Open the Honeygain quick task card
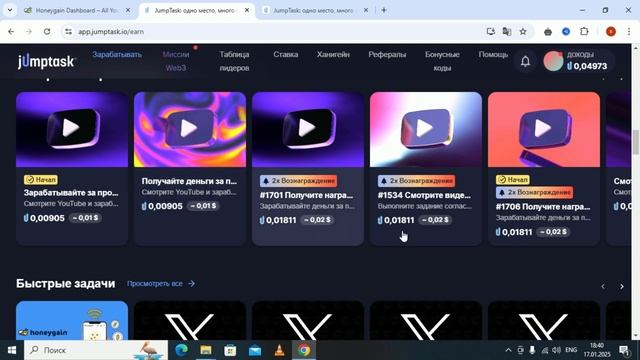 click(x=72, y=320)
